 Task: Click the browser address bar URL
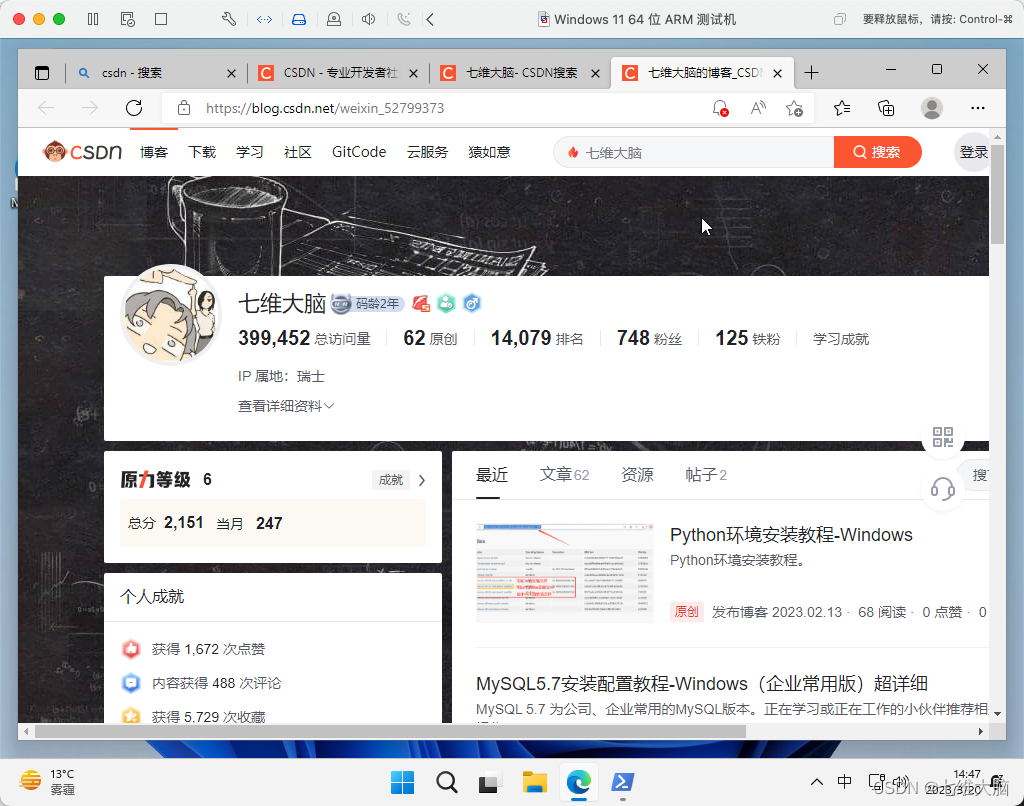325,108
